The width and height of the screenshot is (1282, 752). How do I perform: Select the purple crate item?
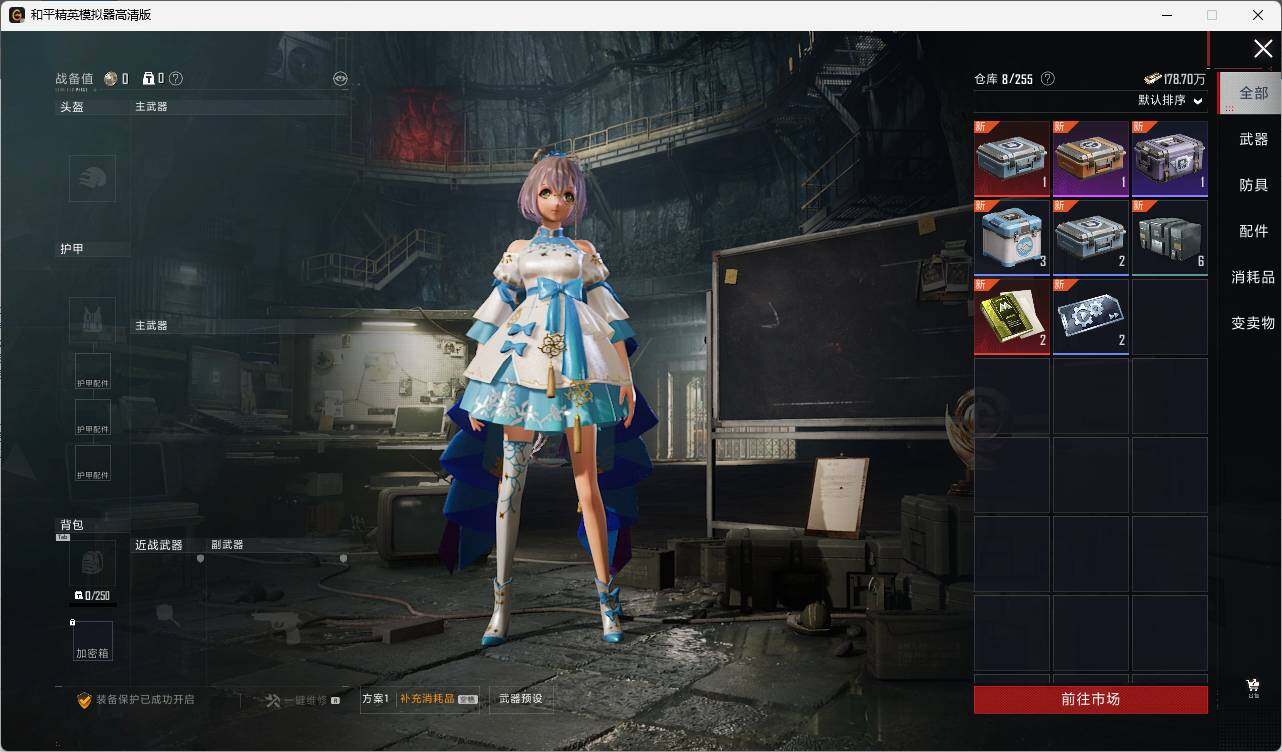1169,158
